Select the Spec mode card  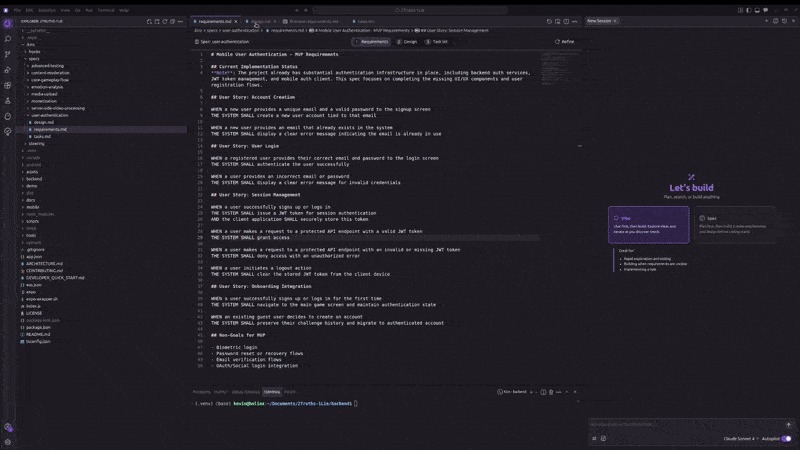[735, 225]
